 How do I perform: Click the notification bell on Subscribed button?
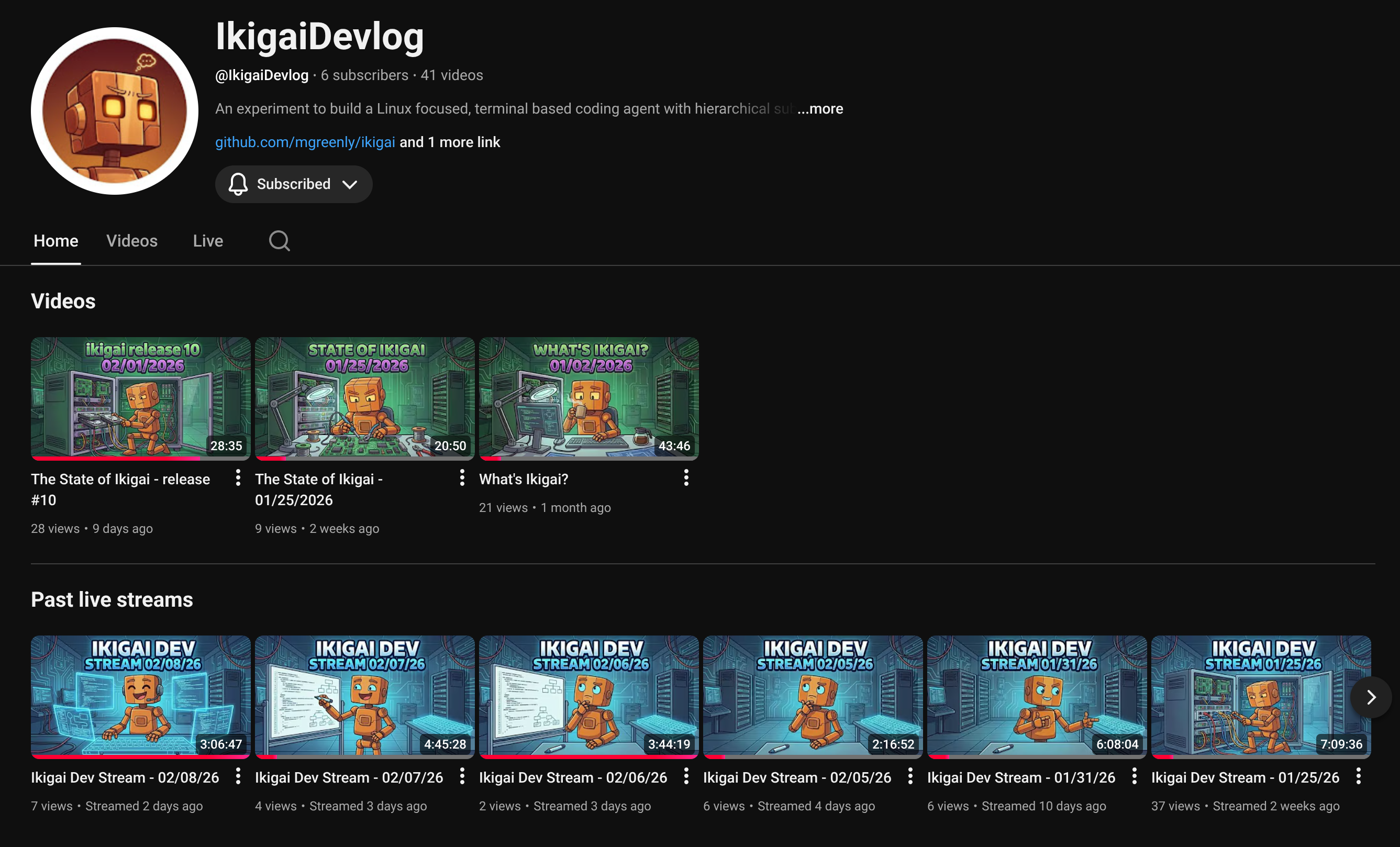click(238, 184)
